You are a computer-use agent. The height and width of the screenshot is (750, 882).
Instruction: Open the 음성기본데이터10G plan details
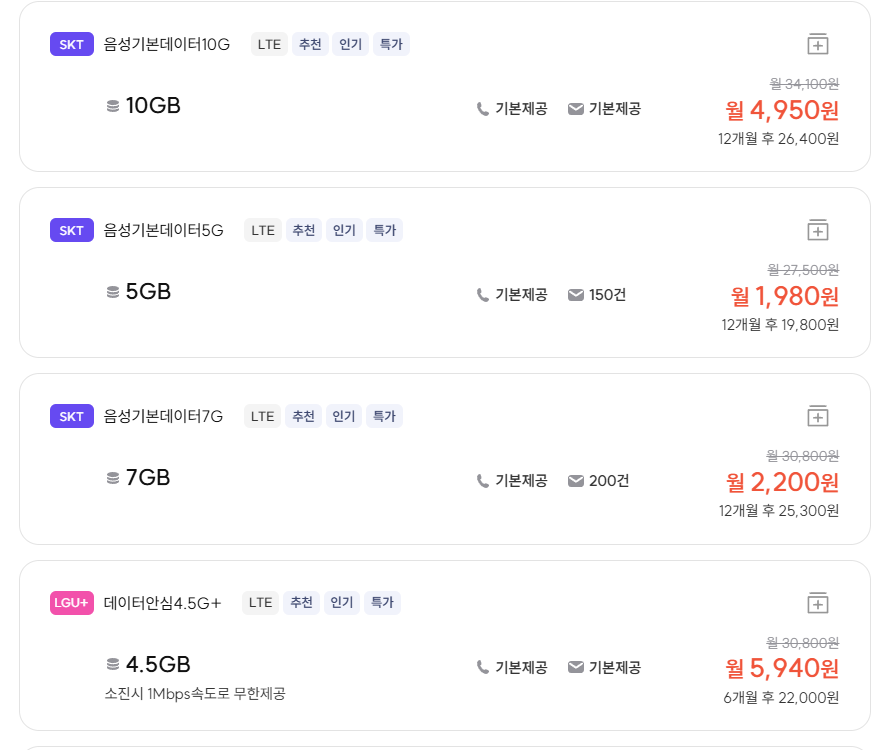165,44
